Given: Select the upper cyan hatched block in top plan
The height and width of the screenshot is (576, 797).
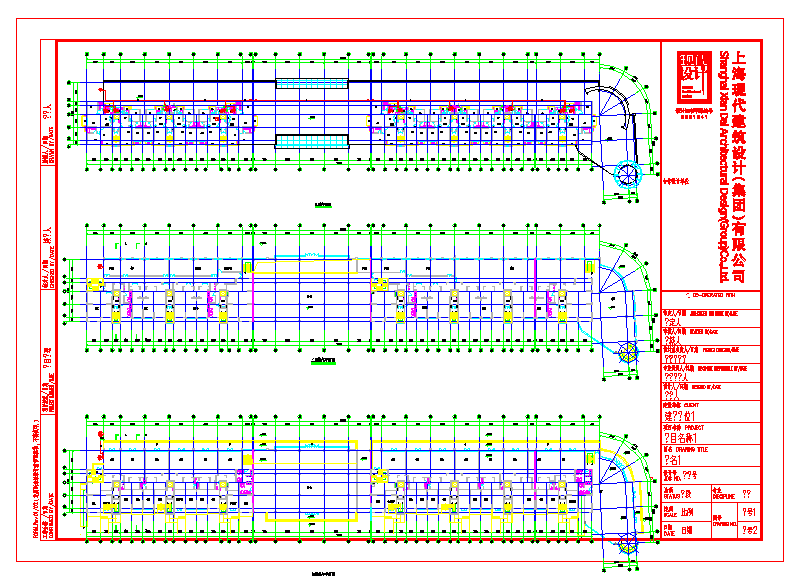Looking at the screenshot, I should click(x=312, y=85).
